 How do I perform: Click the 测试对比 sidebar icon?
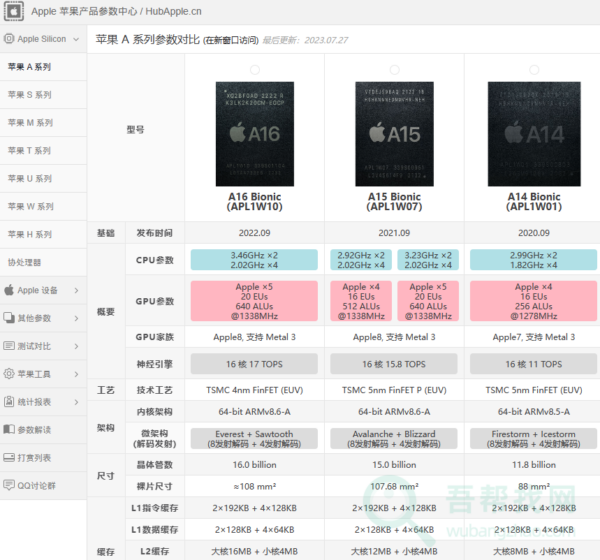(9, 346)
